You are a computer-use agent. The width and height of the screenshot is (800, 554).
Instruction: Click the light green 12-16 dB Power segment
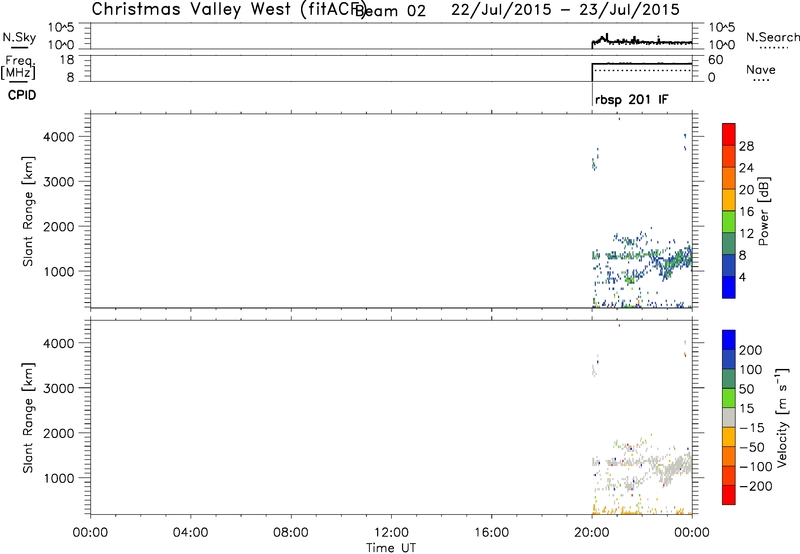click(x=729, y=222)
